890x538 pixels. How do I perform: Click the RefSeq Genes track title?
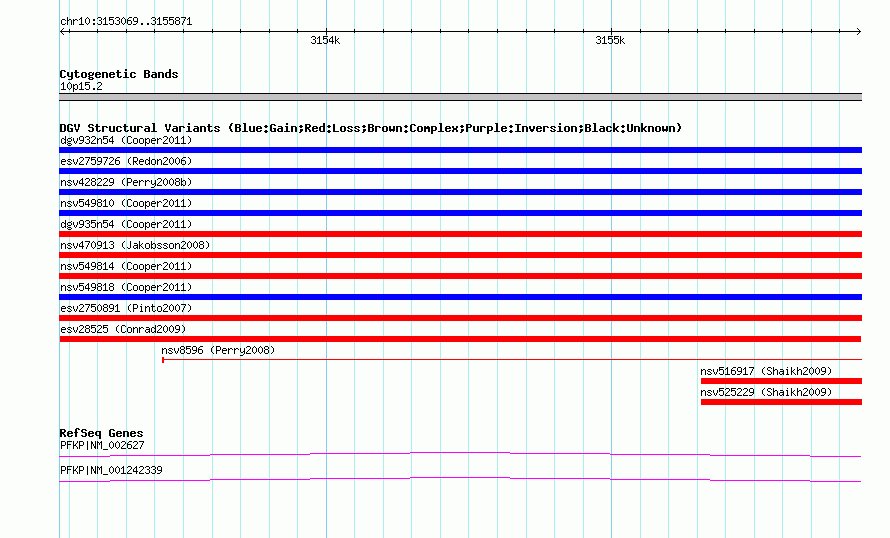(x=101, y=433)
